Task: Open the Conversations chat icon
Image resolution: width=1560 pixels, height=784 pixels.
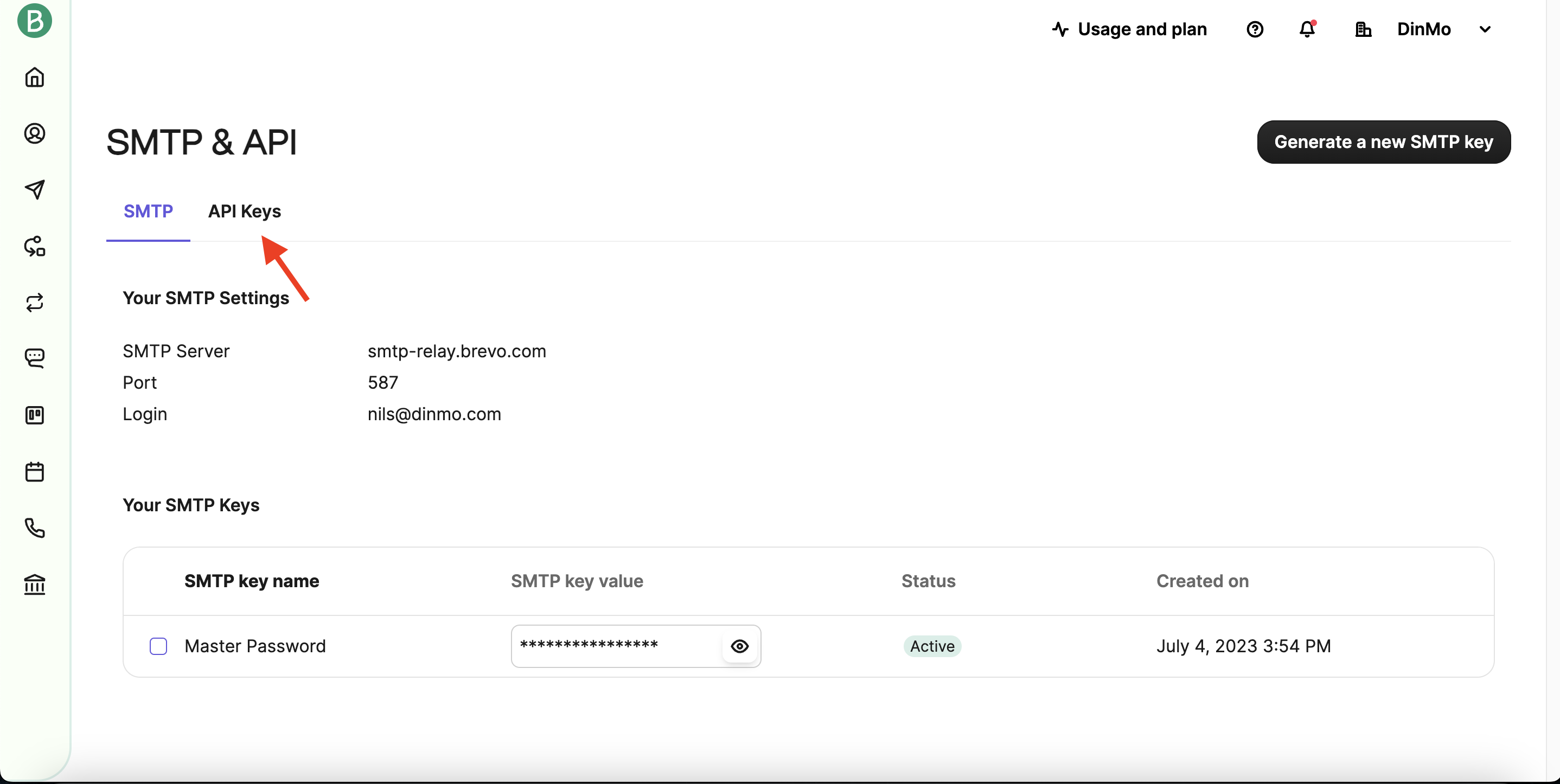Action: (35, 358)
